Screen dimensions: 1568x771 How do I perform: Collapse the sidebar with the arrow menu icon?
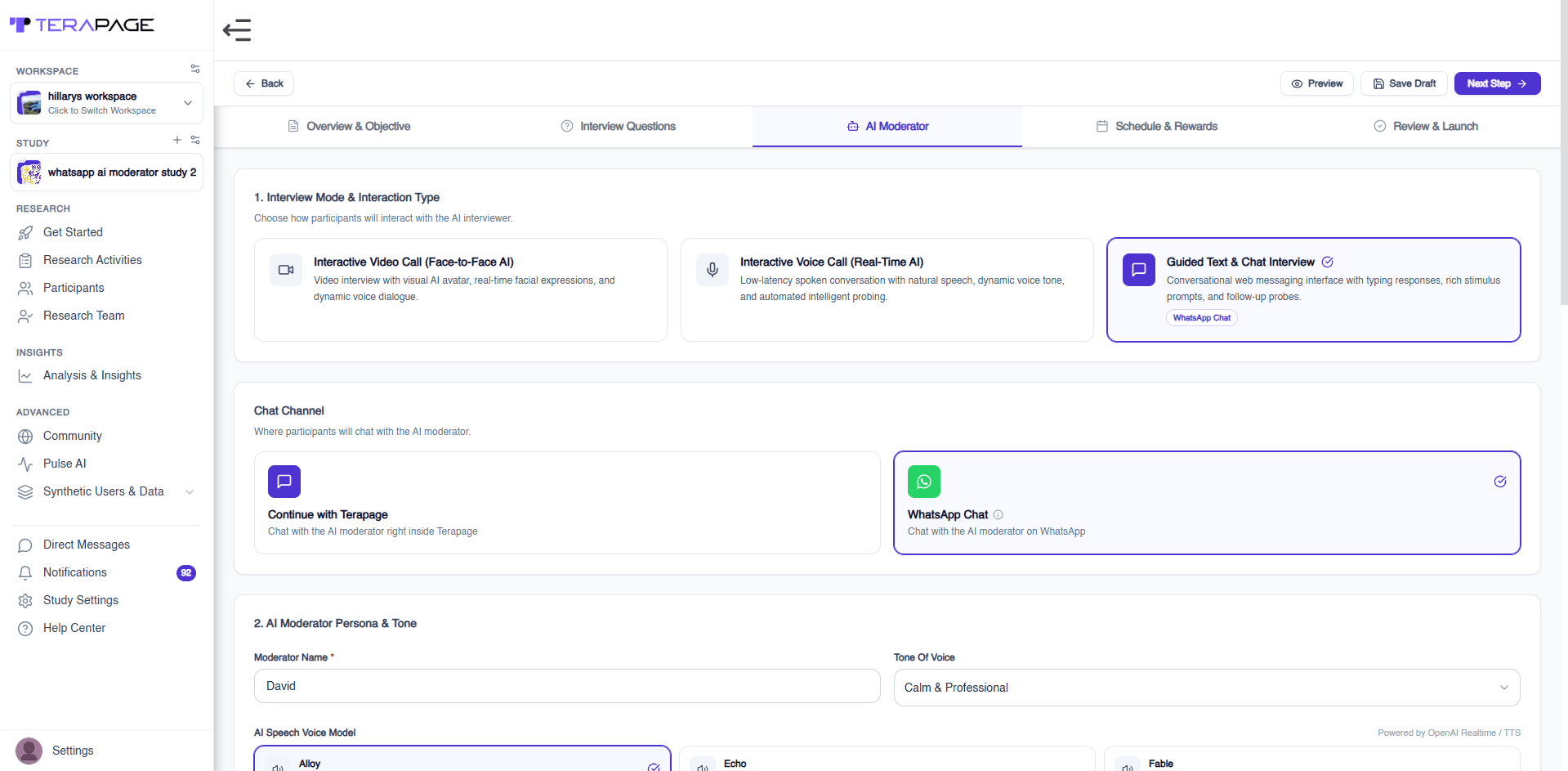coord(237,30)
